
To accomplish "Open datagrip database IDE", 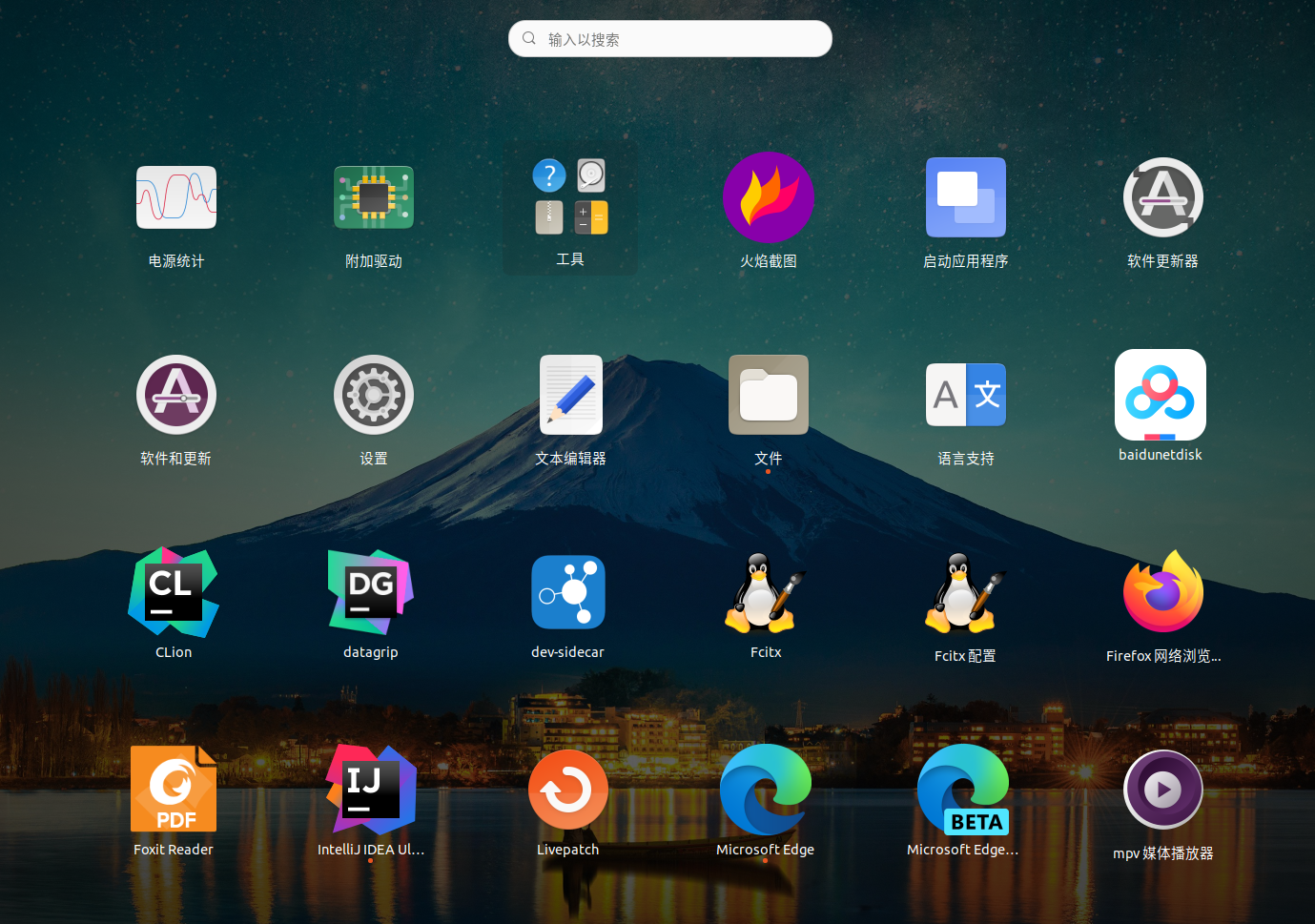I will pos(371,592).
